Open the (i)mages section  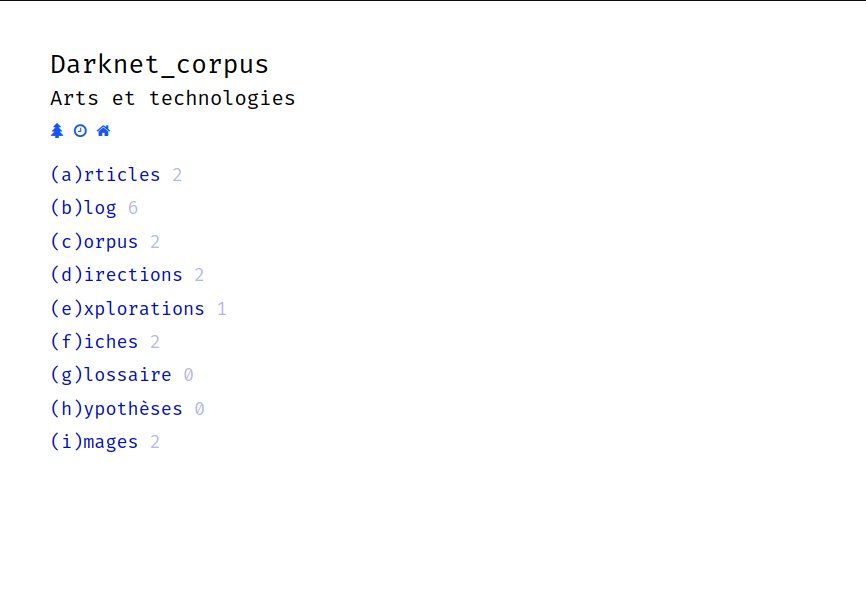pyautogui.click(x=94, y=442)
